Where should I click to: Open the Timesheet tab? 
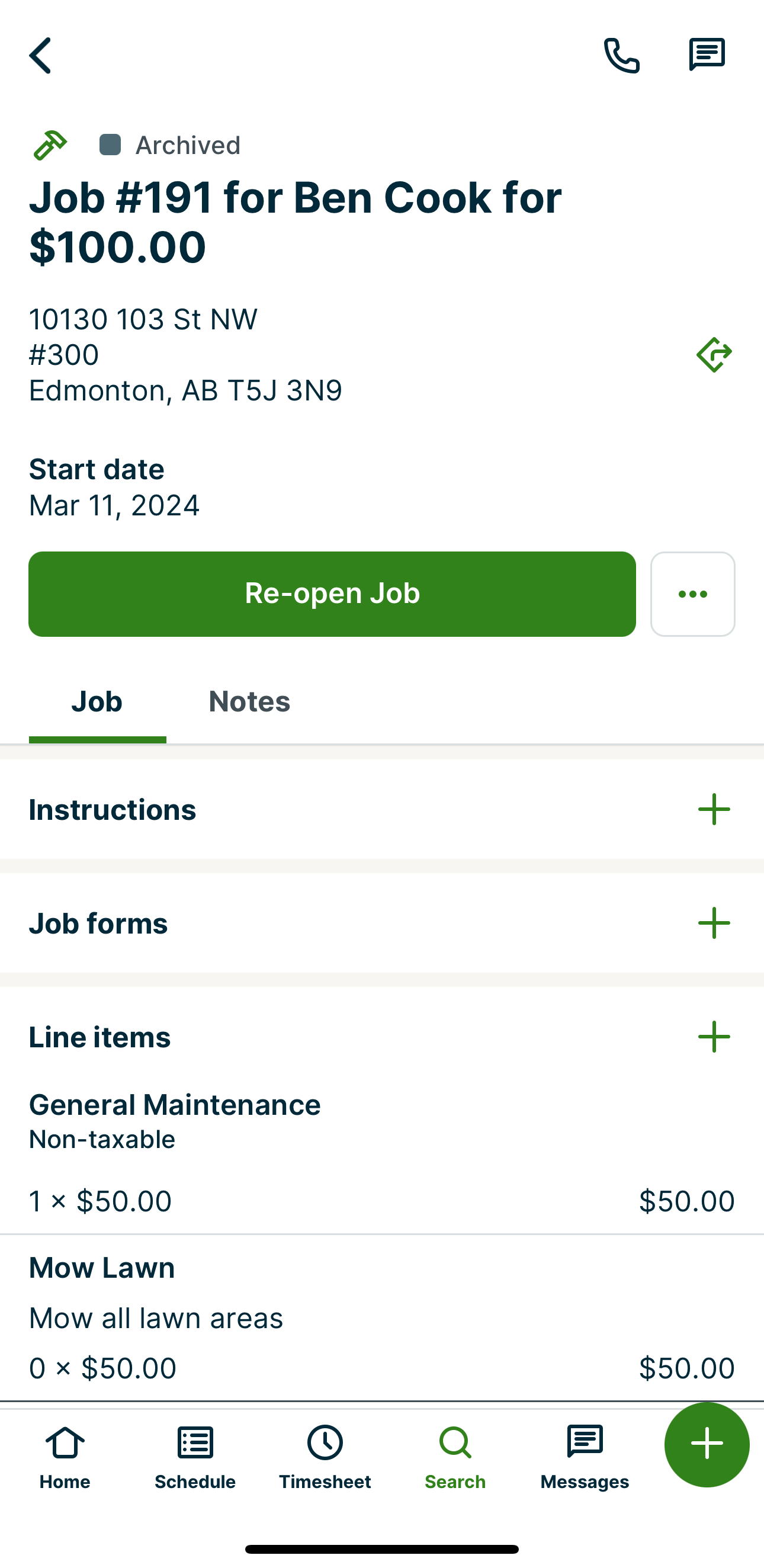(325, 1455)
